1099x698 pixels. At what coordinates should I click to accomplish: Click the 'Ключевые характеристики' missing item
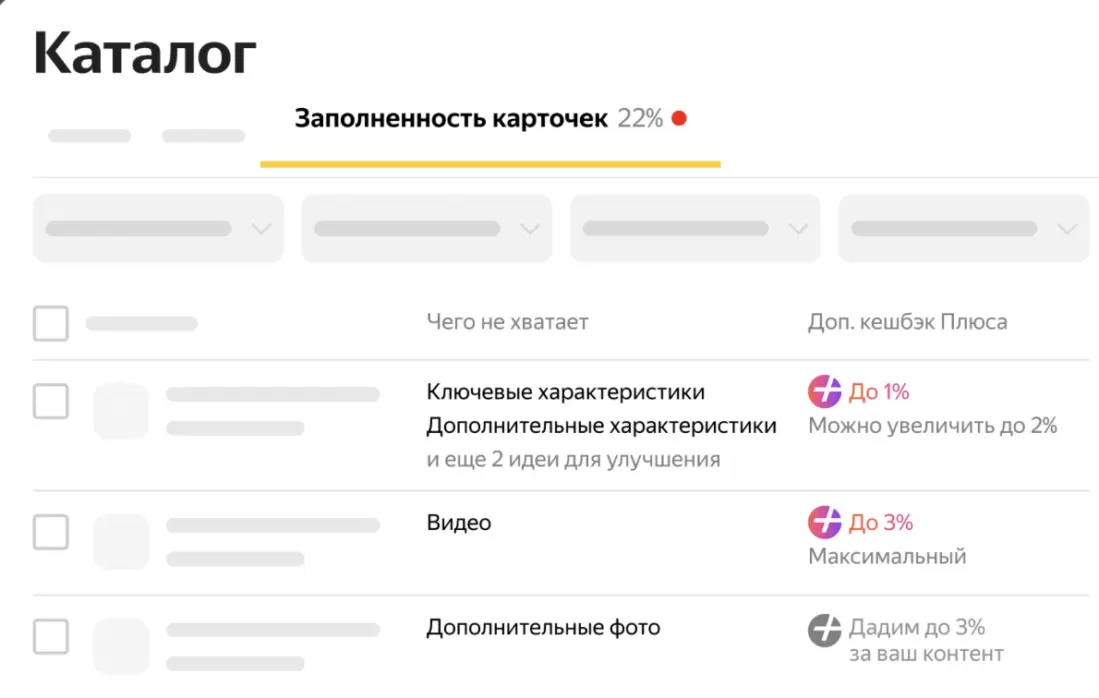pyautogui.click(x=565, y=392)
